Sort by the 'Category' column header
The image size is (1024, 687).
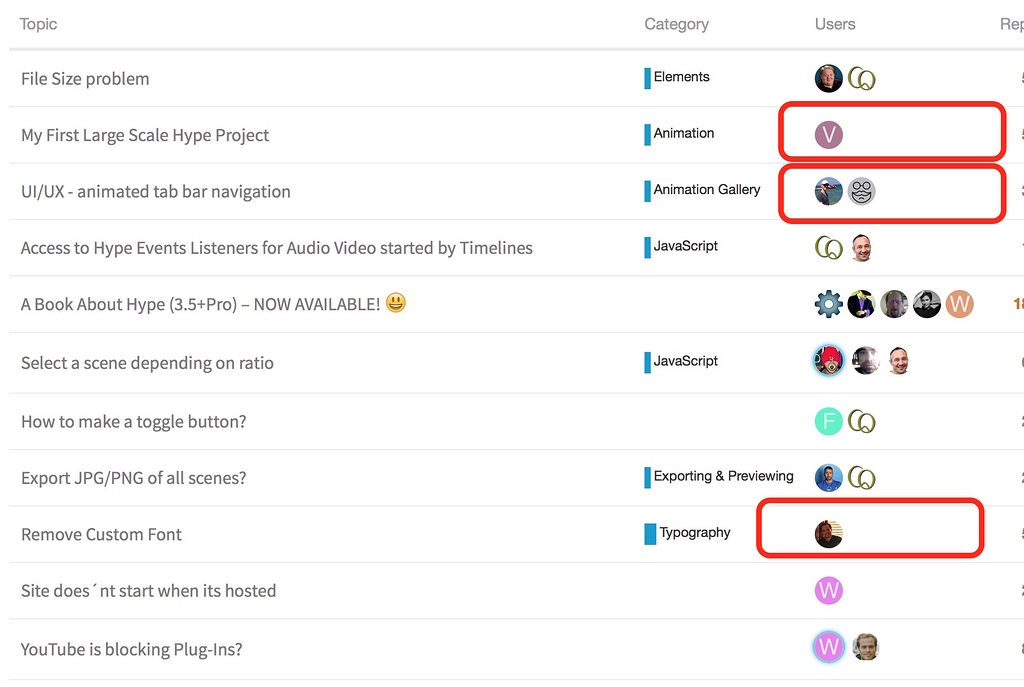677,23
